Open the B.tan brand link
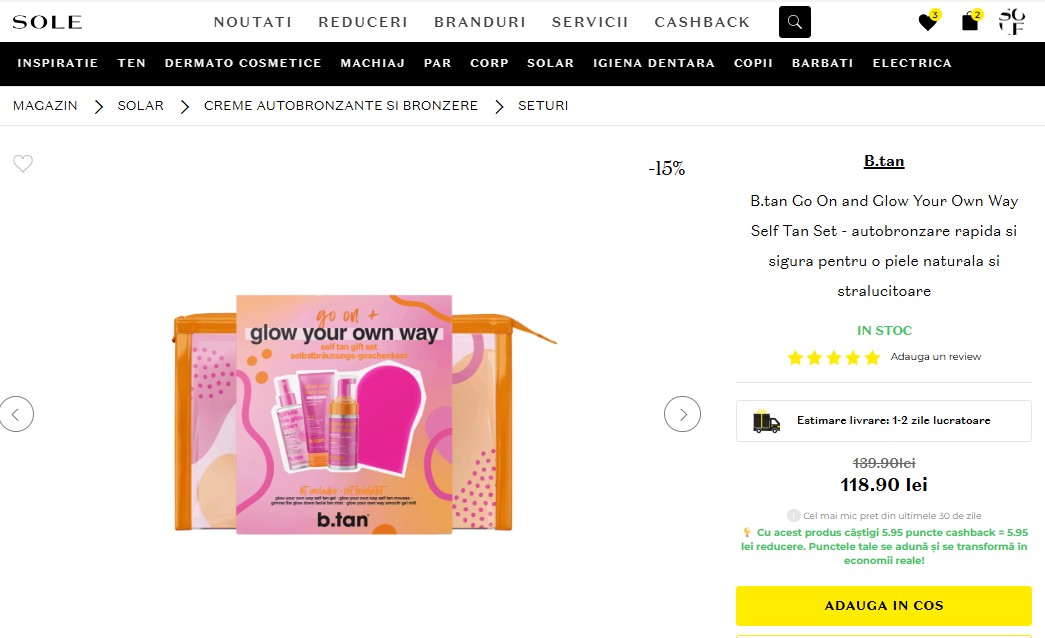Viewport: 1045px width, 638px height. tap(884, 160)
